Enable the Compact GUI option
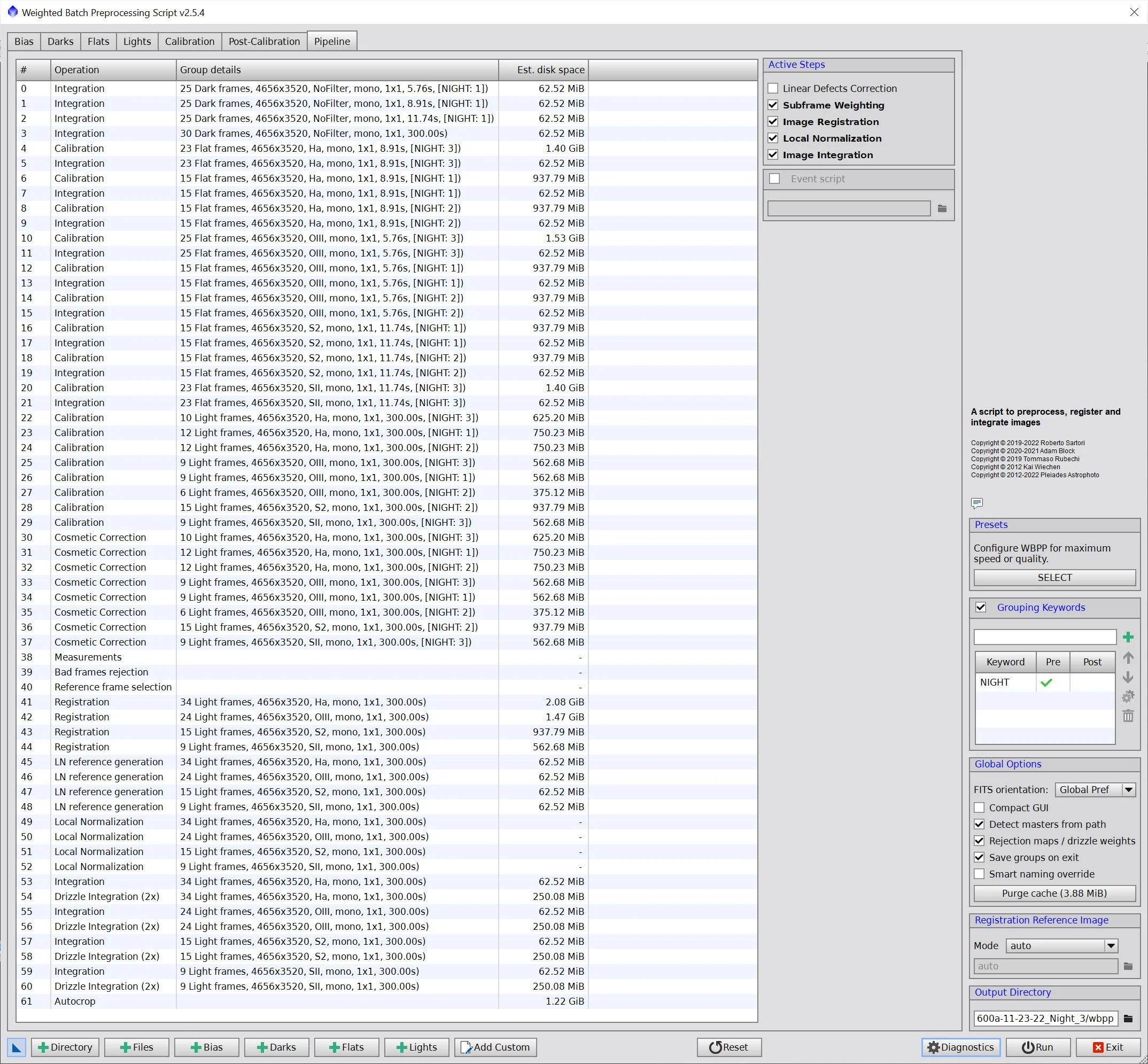1148x1064 pixels. click(979, 807)
